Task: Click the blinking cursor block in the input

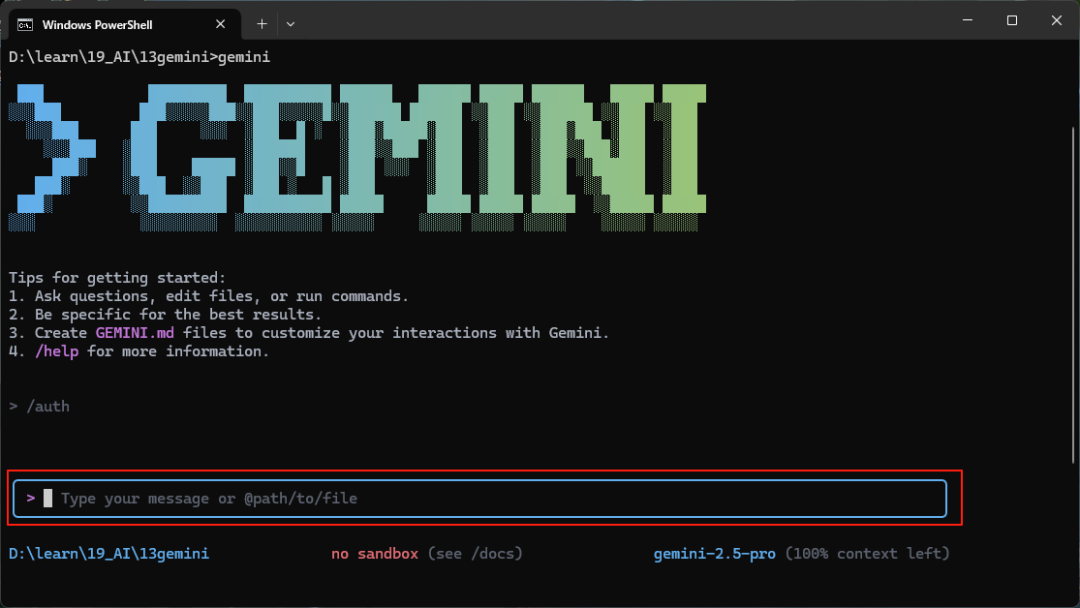Action: [47, 497]
